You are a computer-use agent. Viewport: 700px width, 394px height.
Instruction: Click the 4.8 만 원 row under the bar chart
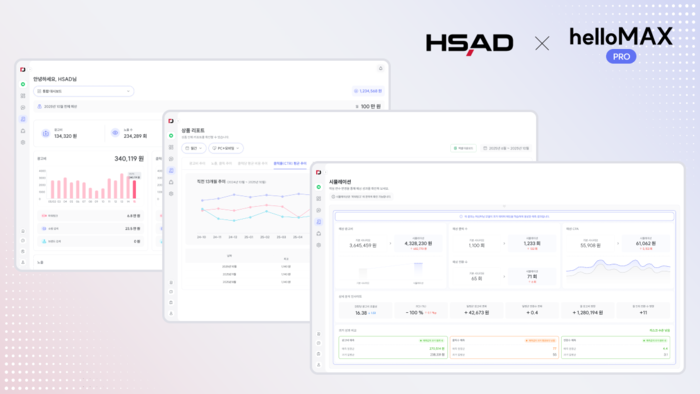click(90, 216)
